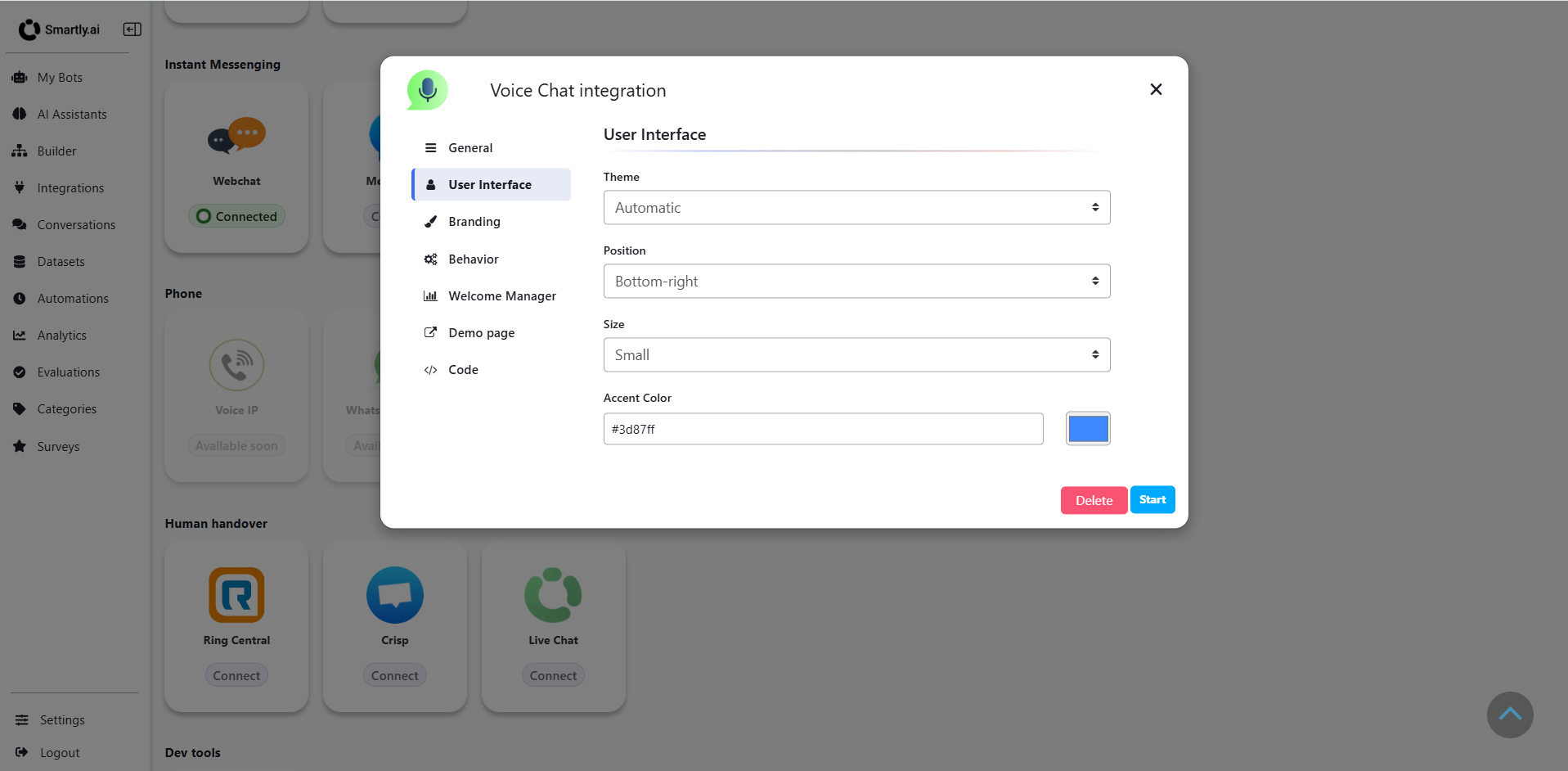
Task: Open Behavior settings via gear icon
Action: [x=431, y=259]
